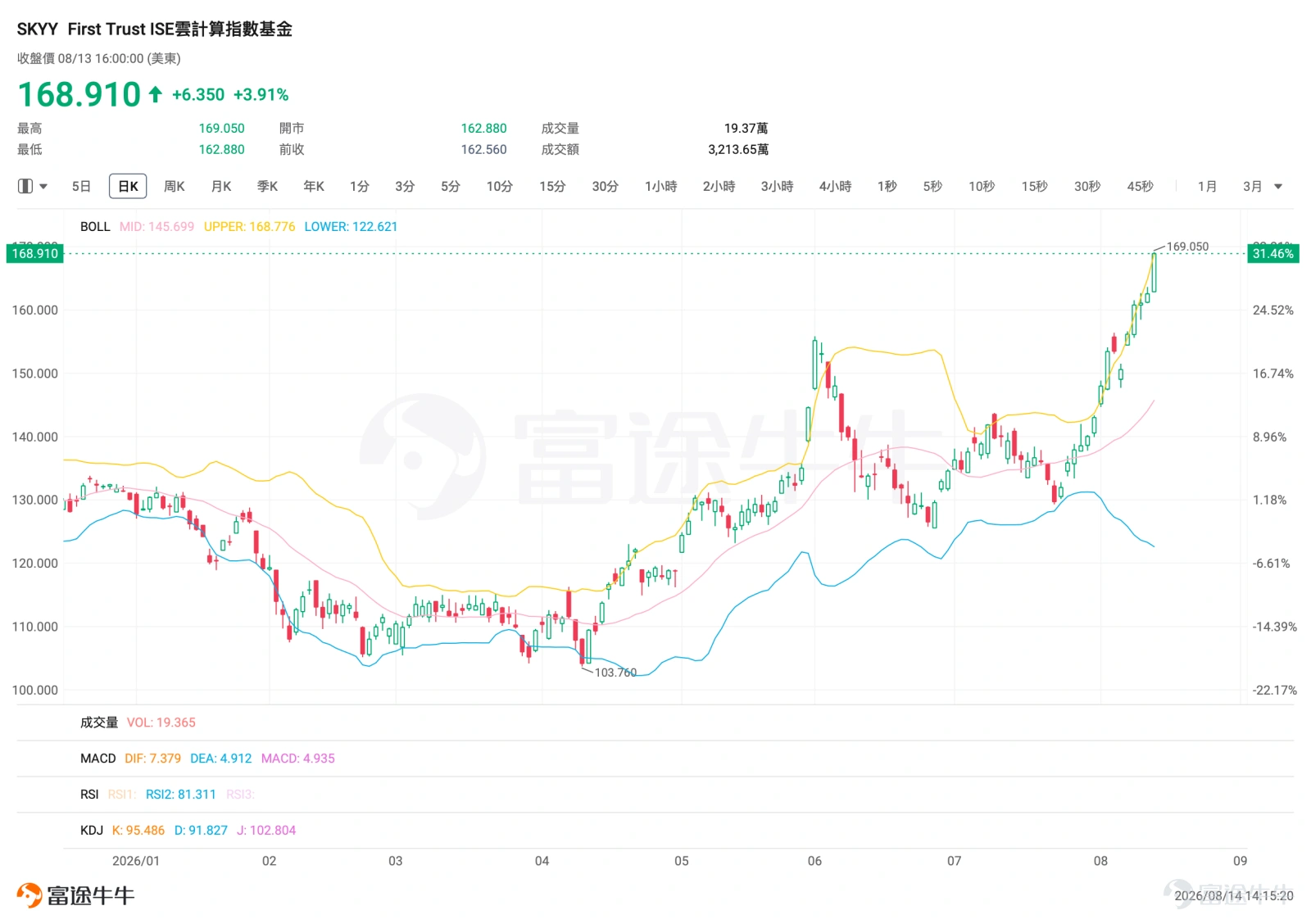The width and height of the screenshot is (1311, 924).
Task: Click the green up-arrow price indicator
Action: (156, 95)
